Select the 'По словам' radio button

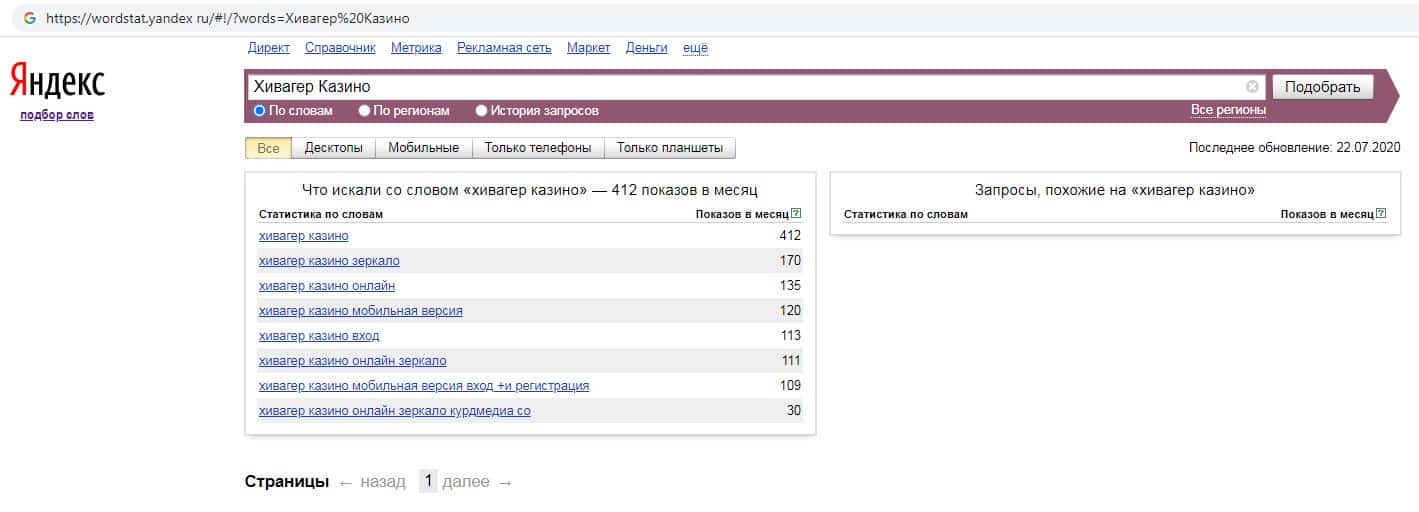coord(260,111)
